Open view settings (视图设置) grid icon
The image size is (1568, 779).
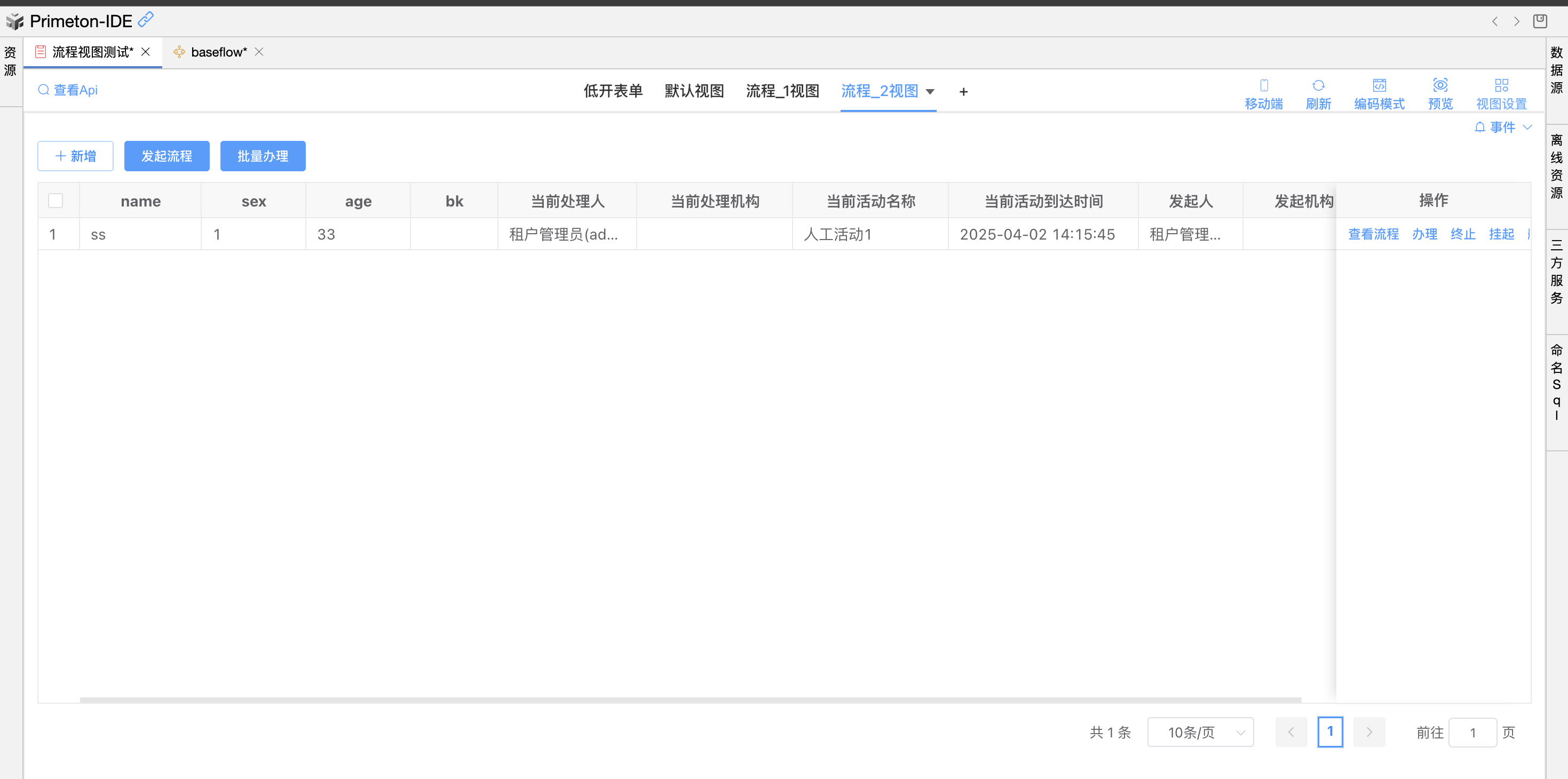point(1501,85)
